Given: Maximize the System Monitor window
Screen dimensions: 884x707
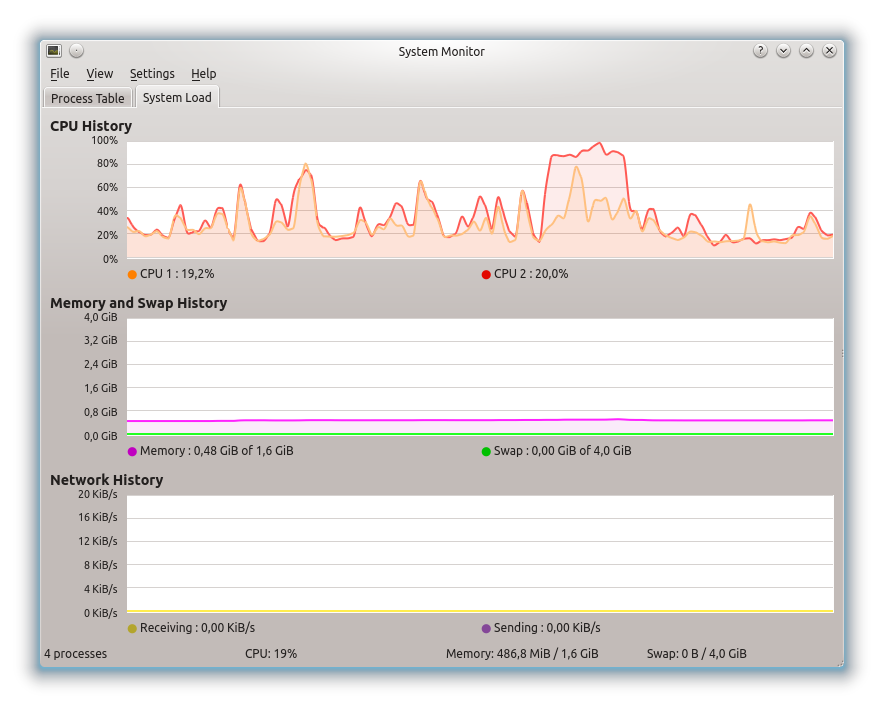Looking at the screenshot, I should click(x=806, y=51).
